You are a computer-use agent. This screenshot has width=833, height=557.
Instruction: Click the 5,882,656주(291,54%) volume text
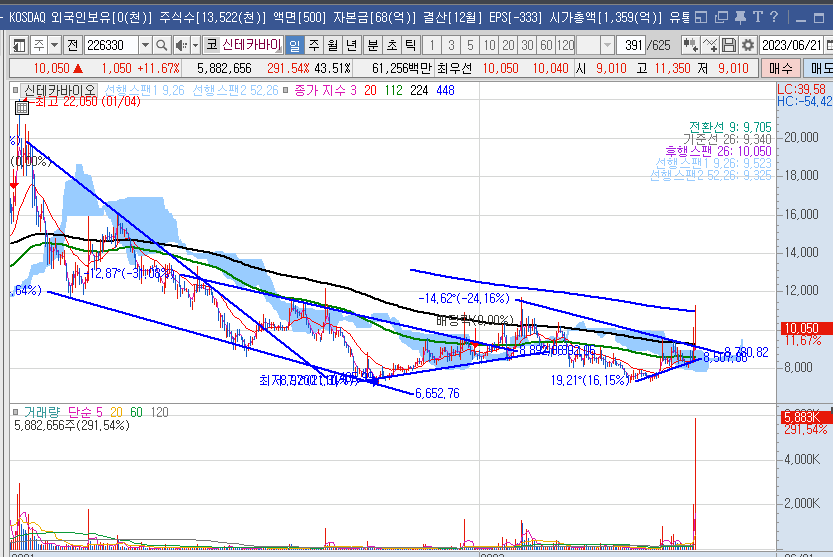pos(72,425)
